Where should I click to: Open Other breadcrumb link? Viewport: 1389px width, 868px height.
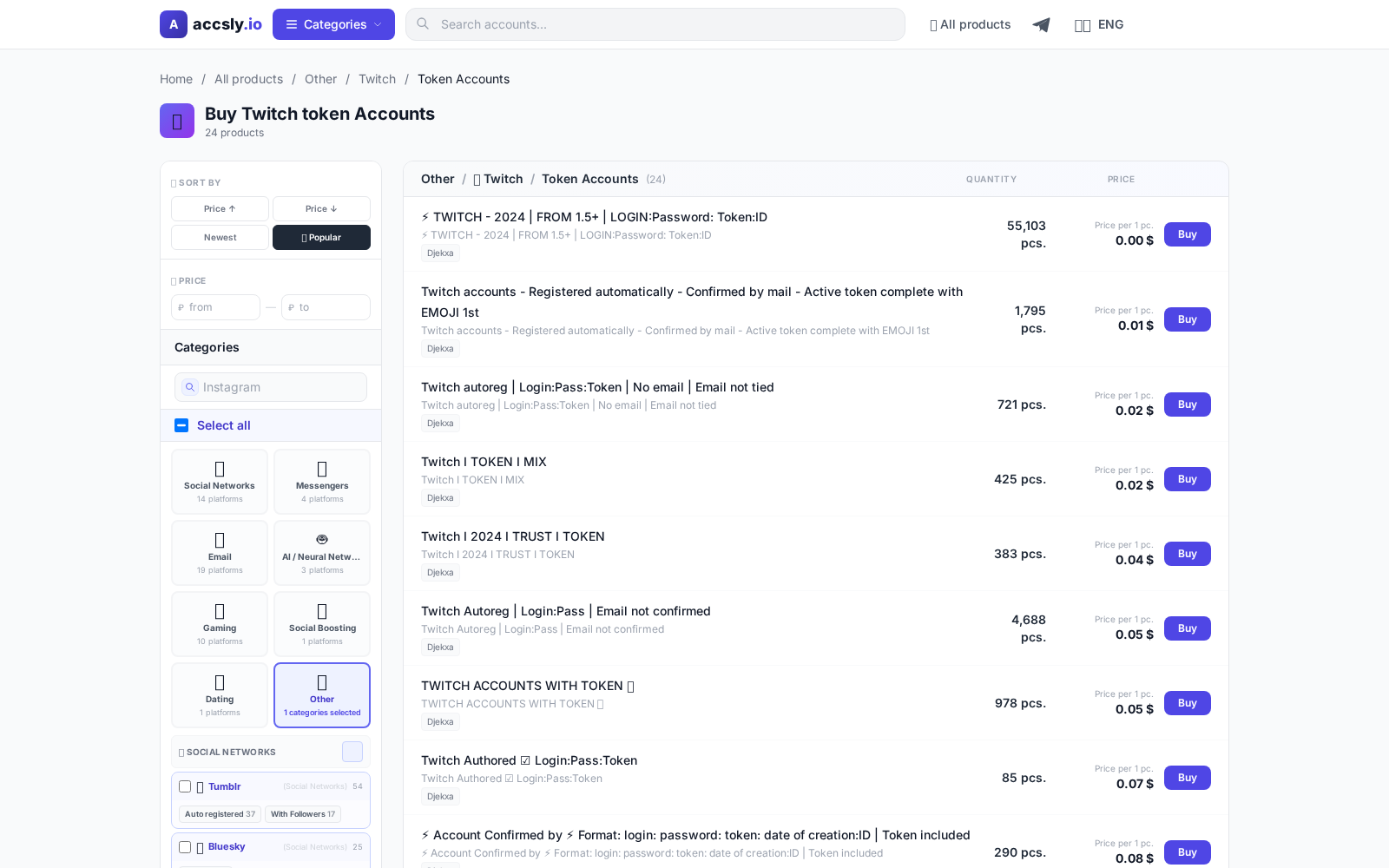pyautogui.click(x=320, y=79)
